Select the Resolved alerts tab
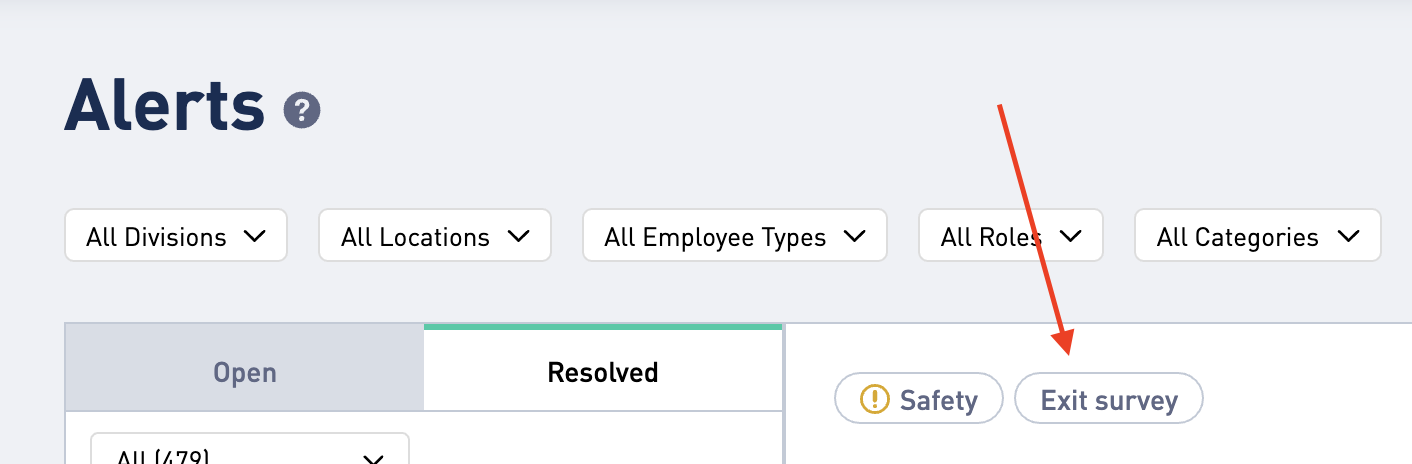This screenshot has height=464, width=1412. (603, 370)
